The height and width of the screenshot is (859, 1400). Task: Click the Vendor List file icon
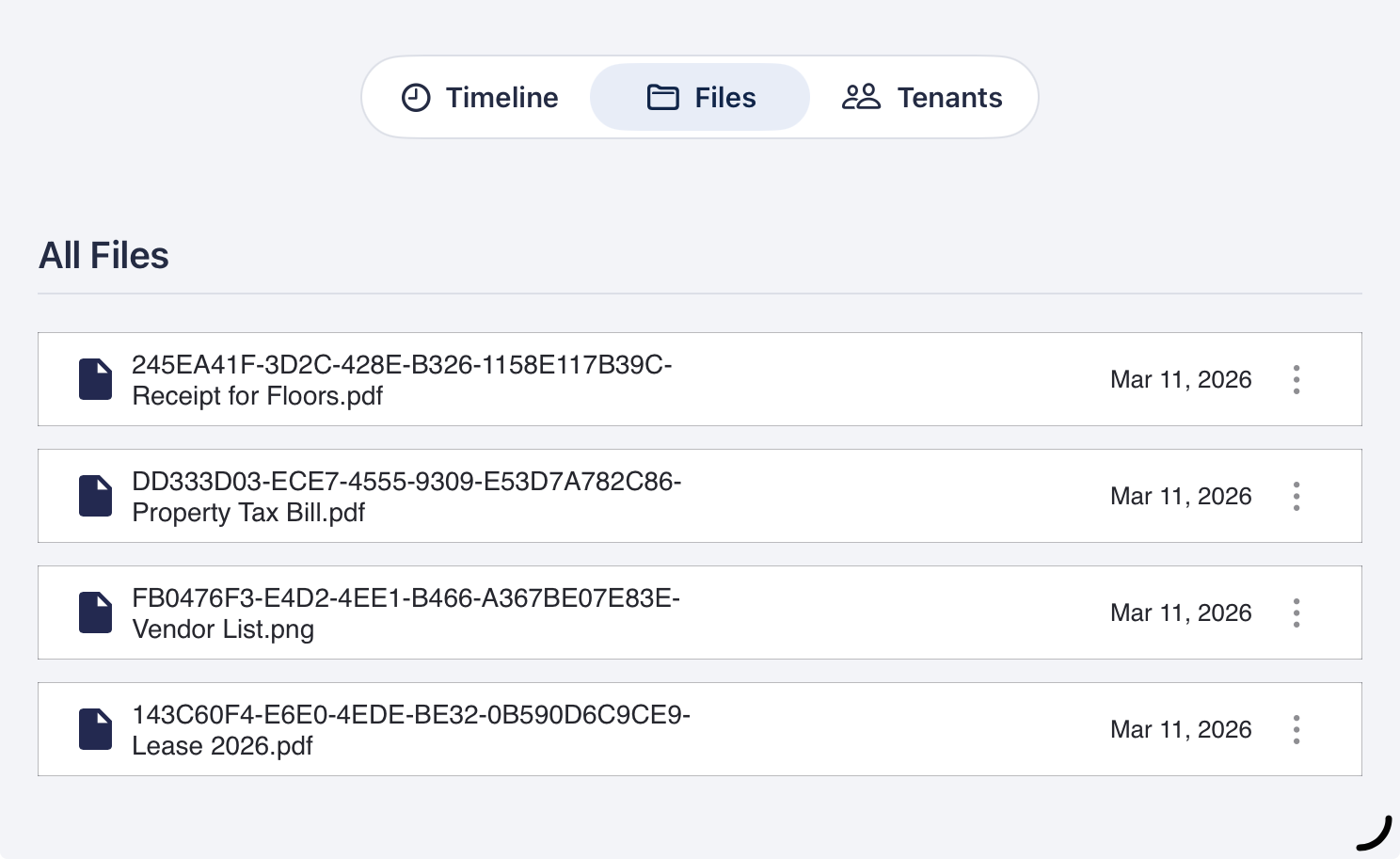pyautogui.click(x=96, y=612)
